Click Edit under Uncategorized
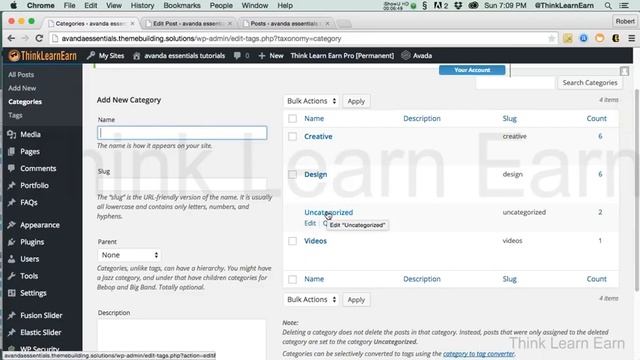Viewport: 640px width, 360px height. coord(310,223)
